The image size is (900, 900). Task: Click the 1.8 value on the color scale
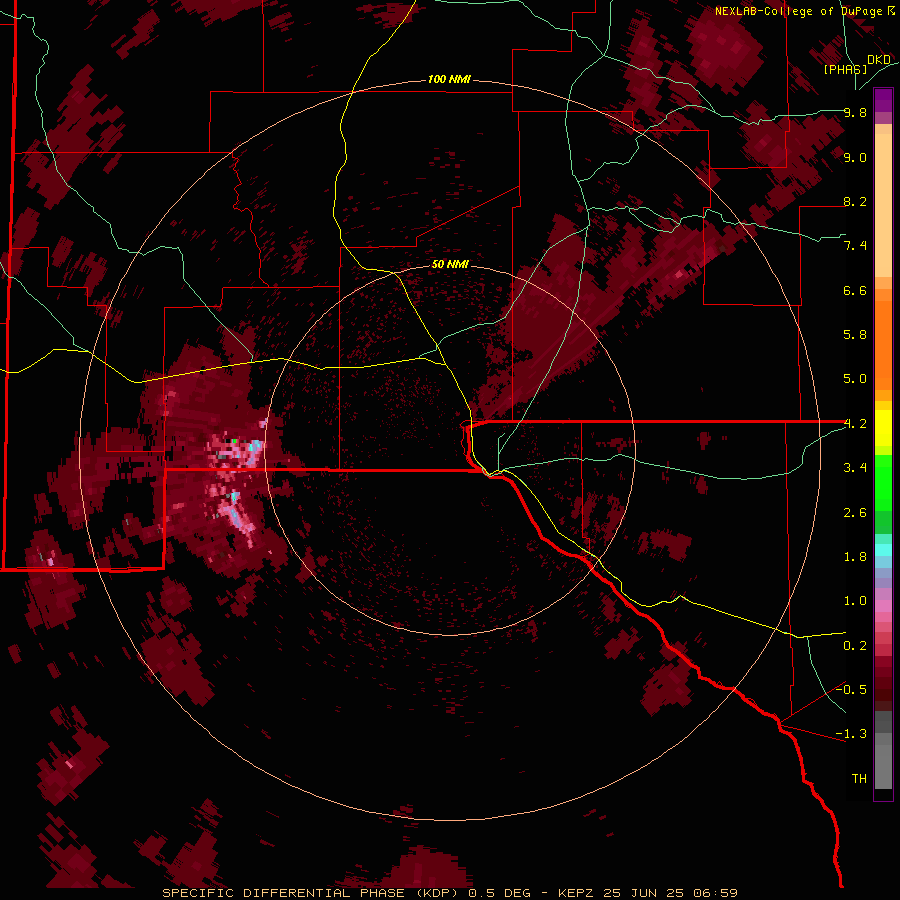855,557
